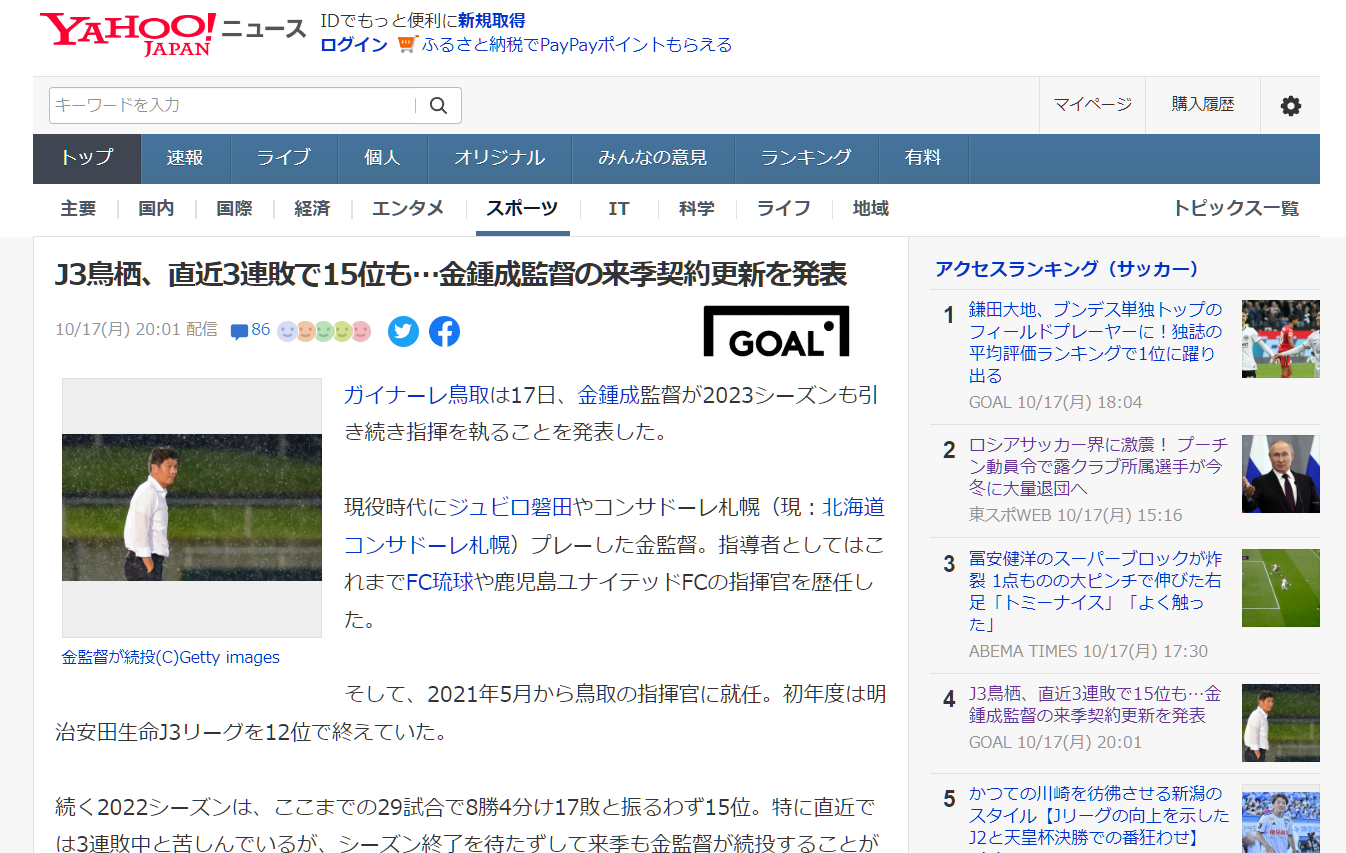This screenshot has height=853, width=1346.
Task: Open ranking 3 冨安健洋 article
Action: (1096, 591)
